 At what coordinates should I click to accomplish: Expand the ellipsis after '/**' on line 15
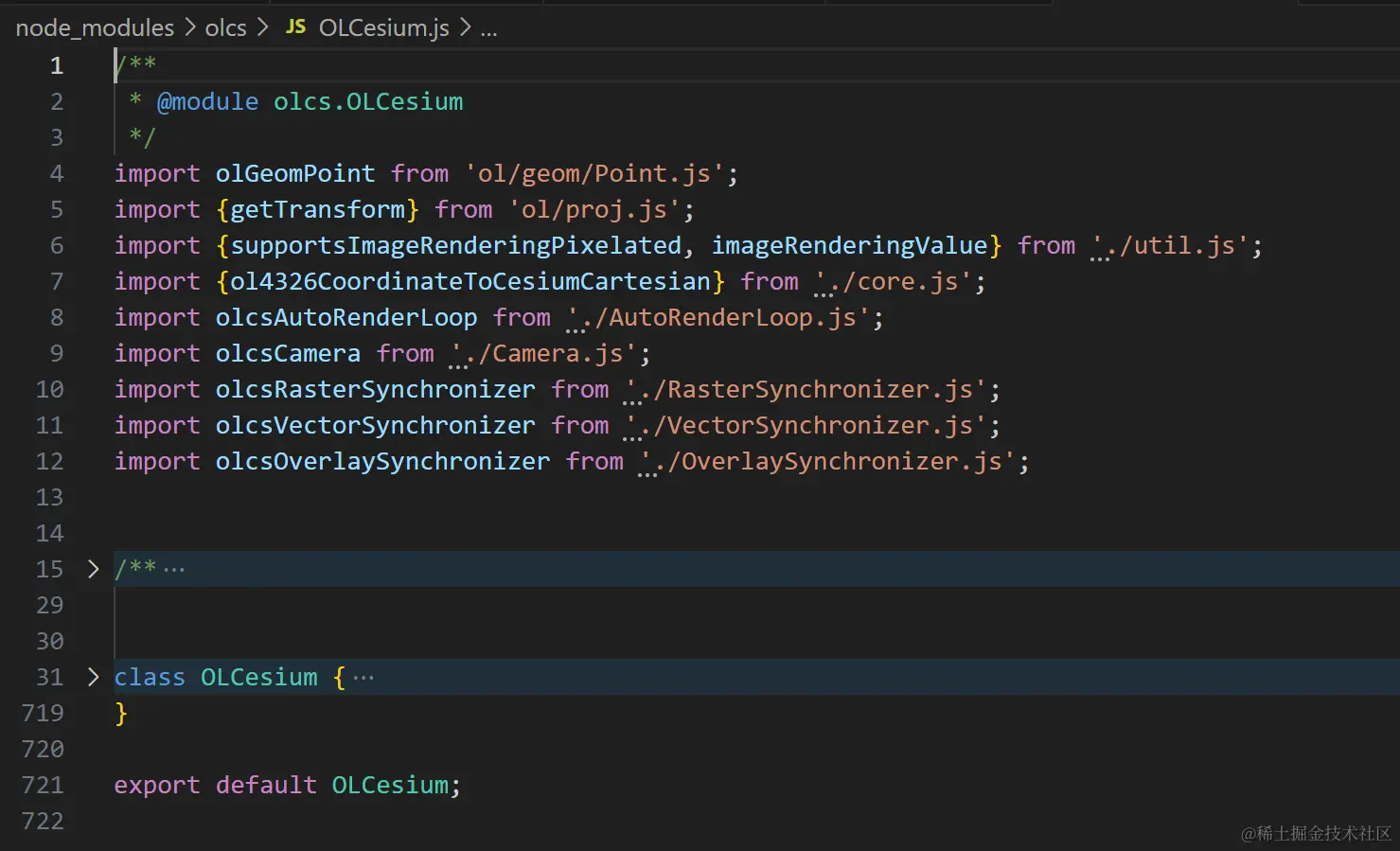pos(174,570)
